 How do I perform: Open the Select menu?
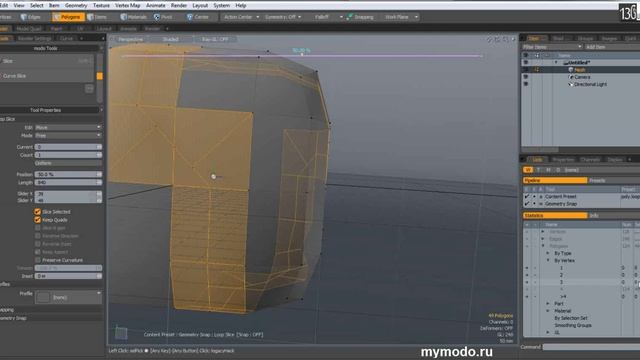(x=36, y=5)
